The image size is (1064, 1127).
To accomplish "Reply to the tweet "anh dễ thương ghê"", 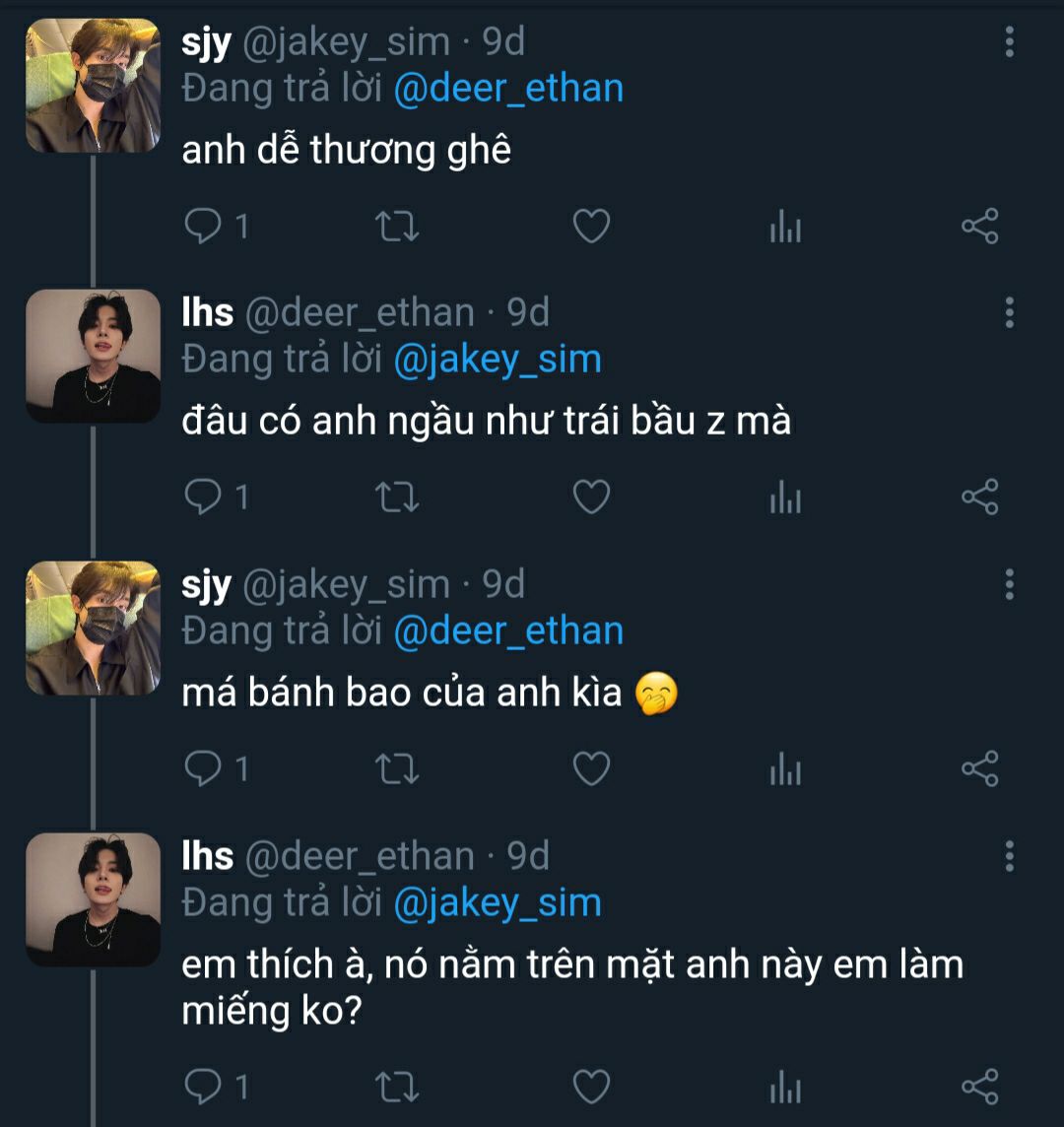I will click(x=204, y=227).
